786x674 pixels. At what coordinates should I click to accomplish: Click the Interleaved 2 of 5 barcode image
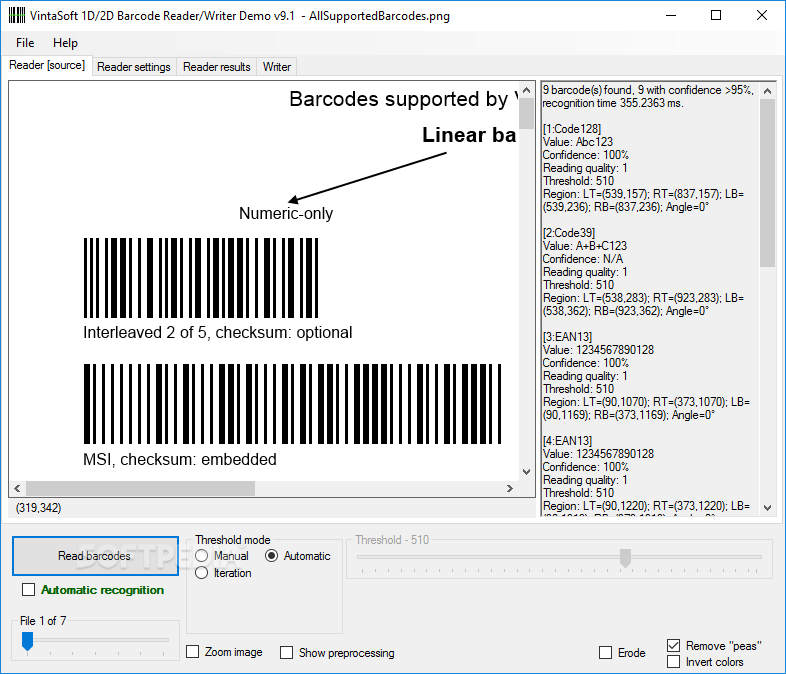(201, 278)
